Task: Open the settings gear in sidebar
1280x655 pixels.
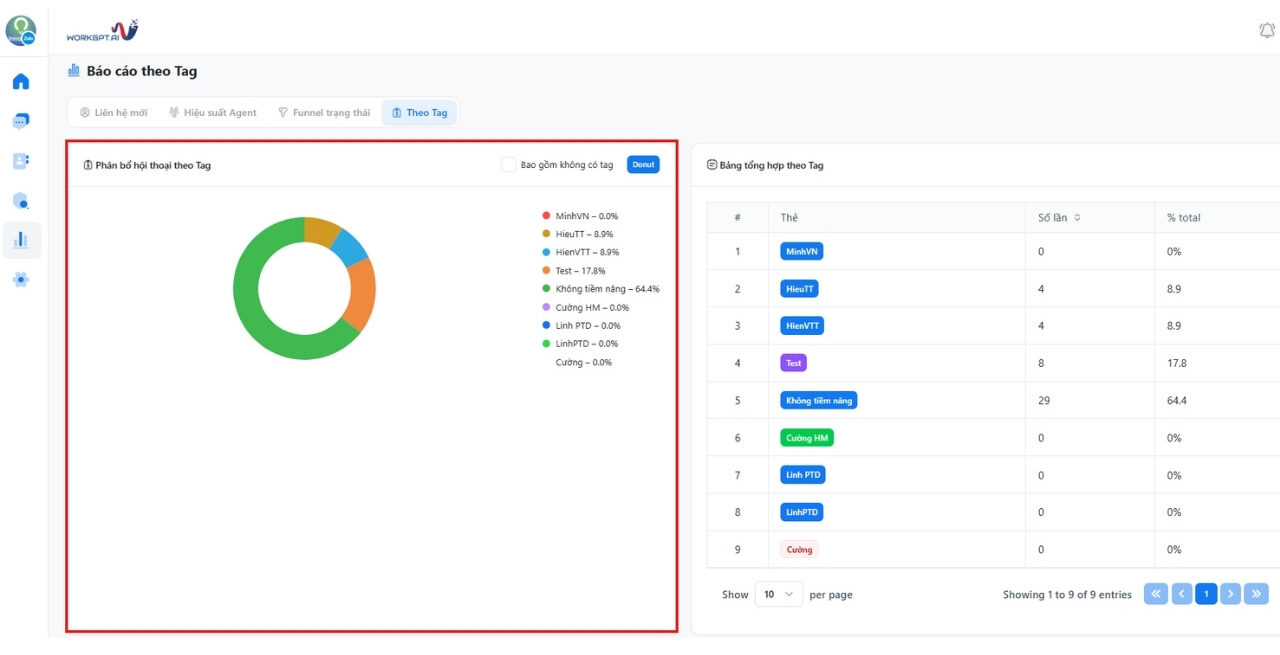Action: pyautogui.click(x=21, y=280)
